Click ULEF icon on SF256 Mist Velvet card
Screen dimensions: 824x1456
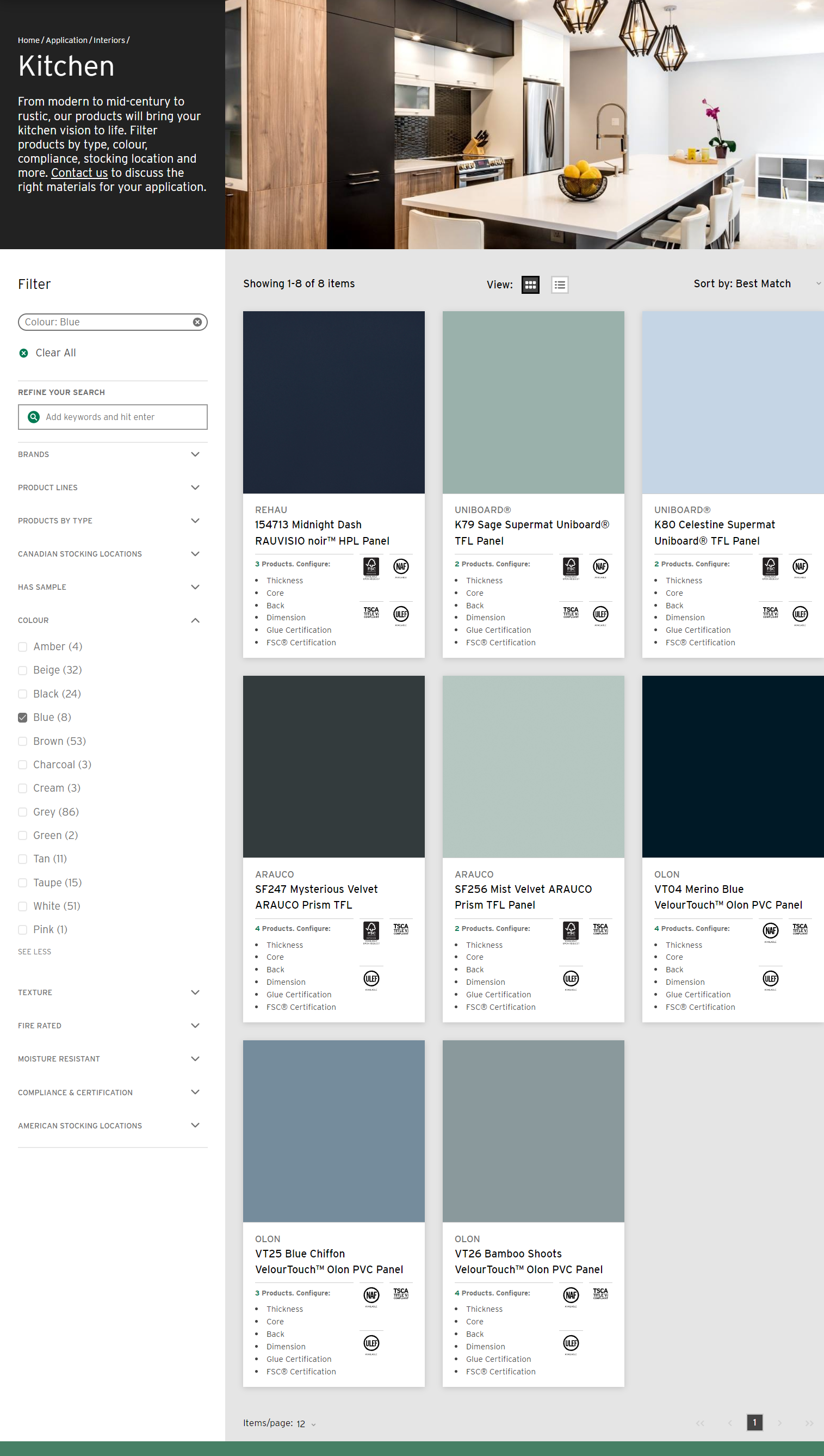pos(571,980)
